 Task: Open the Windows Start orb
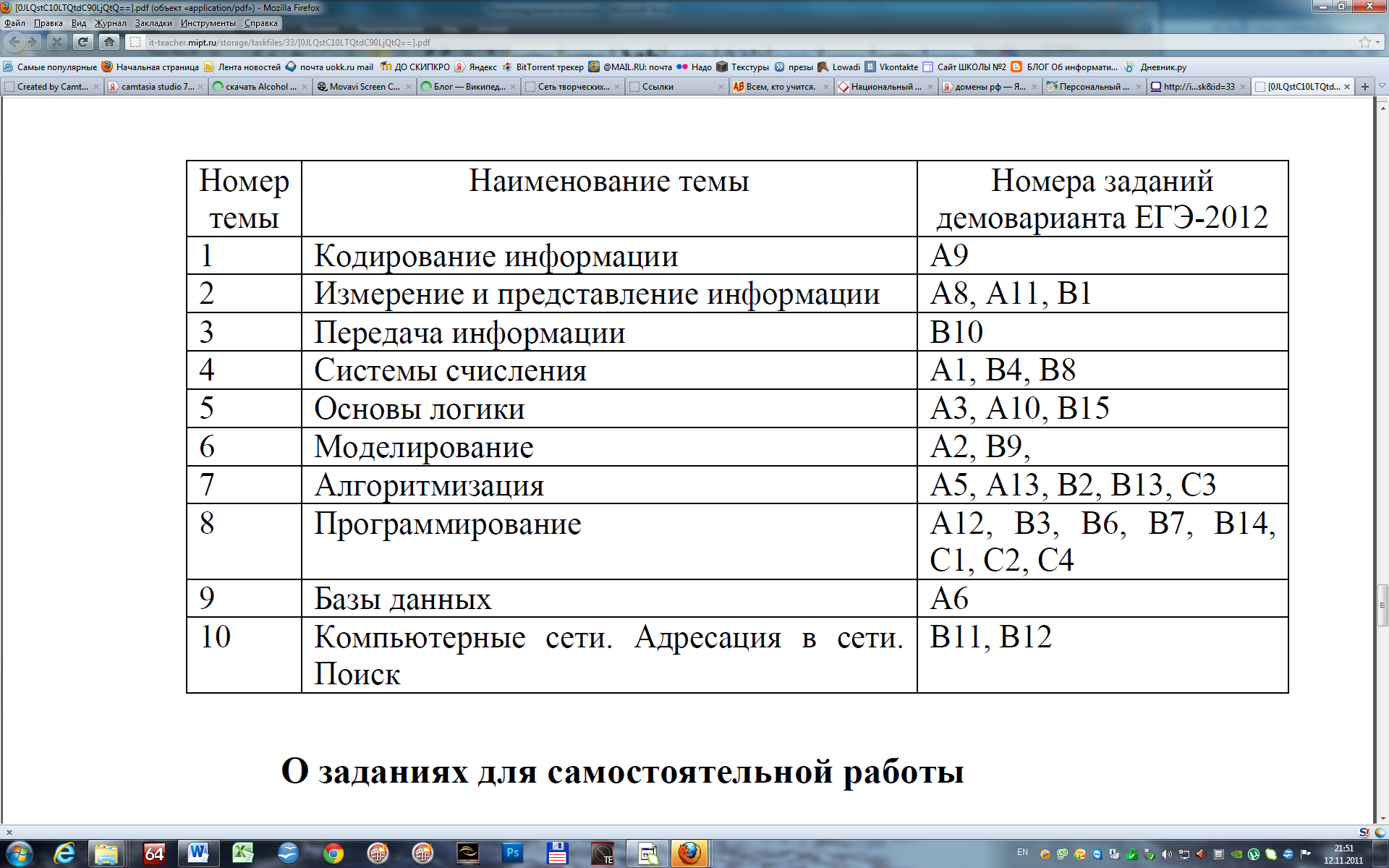(20, 854)
